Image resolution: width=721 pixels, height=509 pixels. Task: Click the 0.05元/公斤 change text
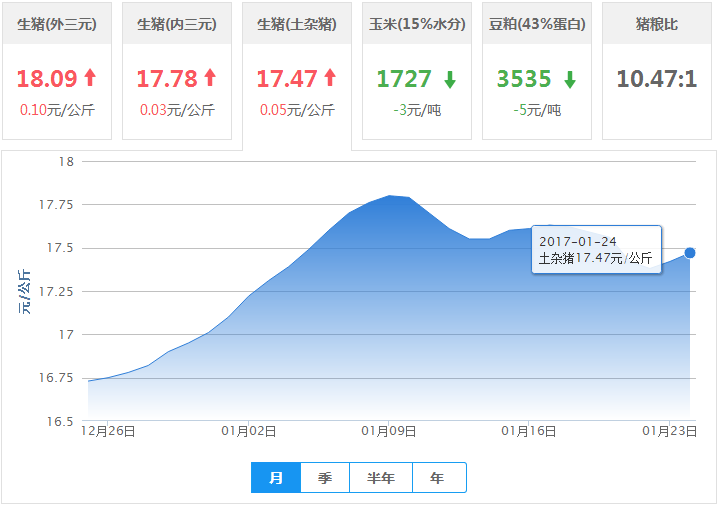pyautogui.click(x=297, y=110)
